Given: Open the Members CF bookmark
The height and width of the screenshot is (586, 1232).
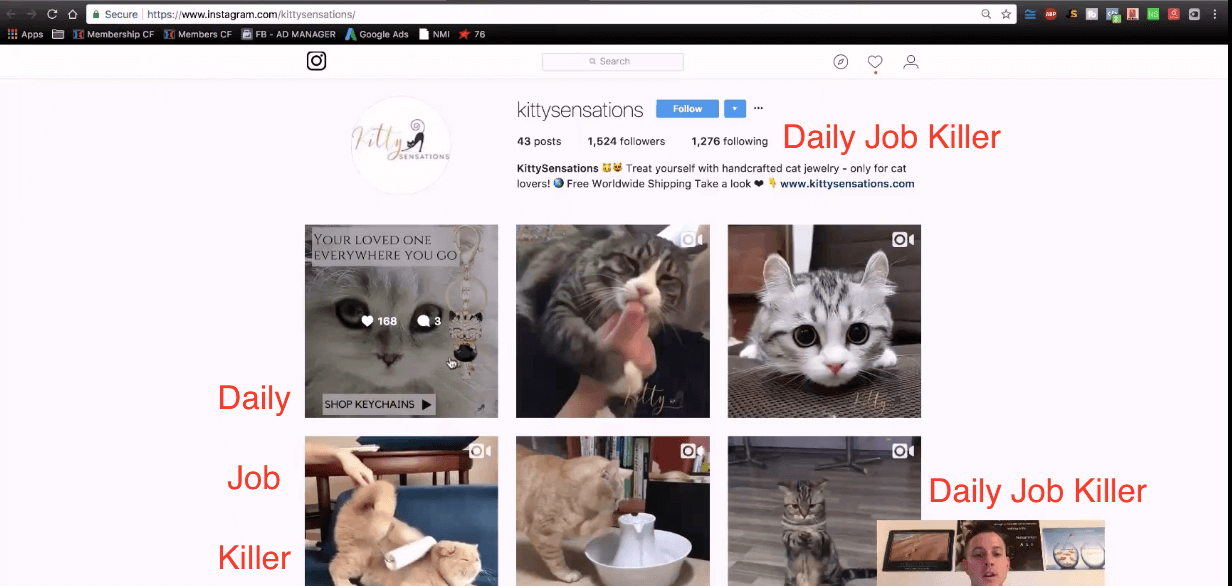Looking at the screenshot, I should click(x=198, y=34).
